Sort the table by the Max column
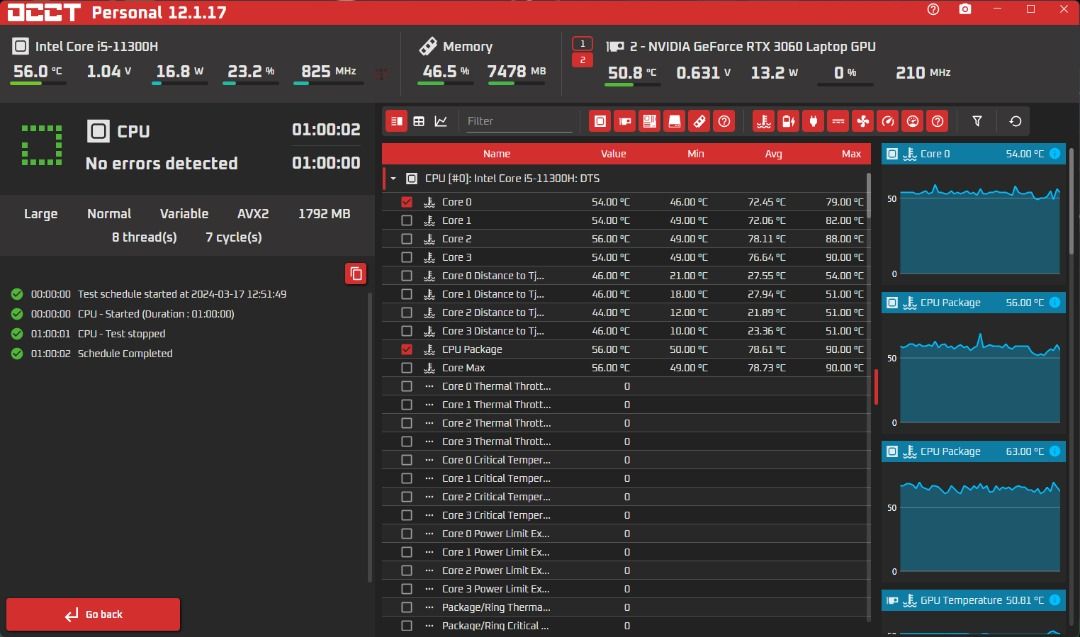Viewport: 1080px width, 637px height. pyautogui.click(x=851, y=154)
